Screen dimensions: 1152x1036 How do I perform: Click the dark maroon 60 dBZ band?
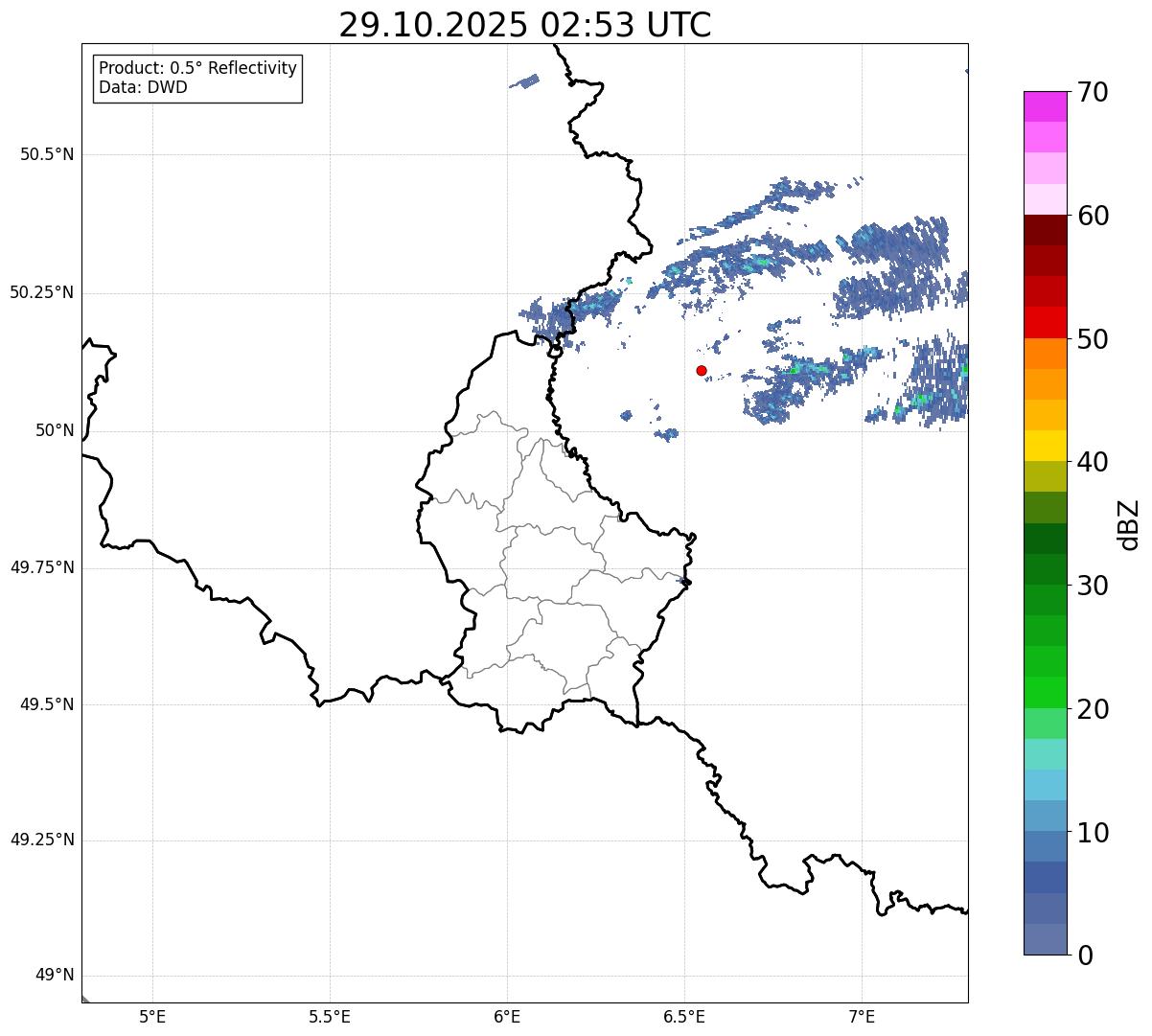point(1045,230)
